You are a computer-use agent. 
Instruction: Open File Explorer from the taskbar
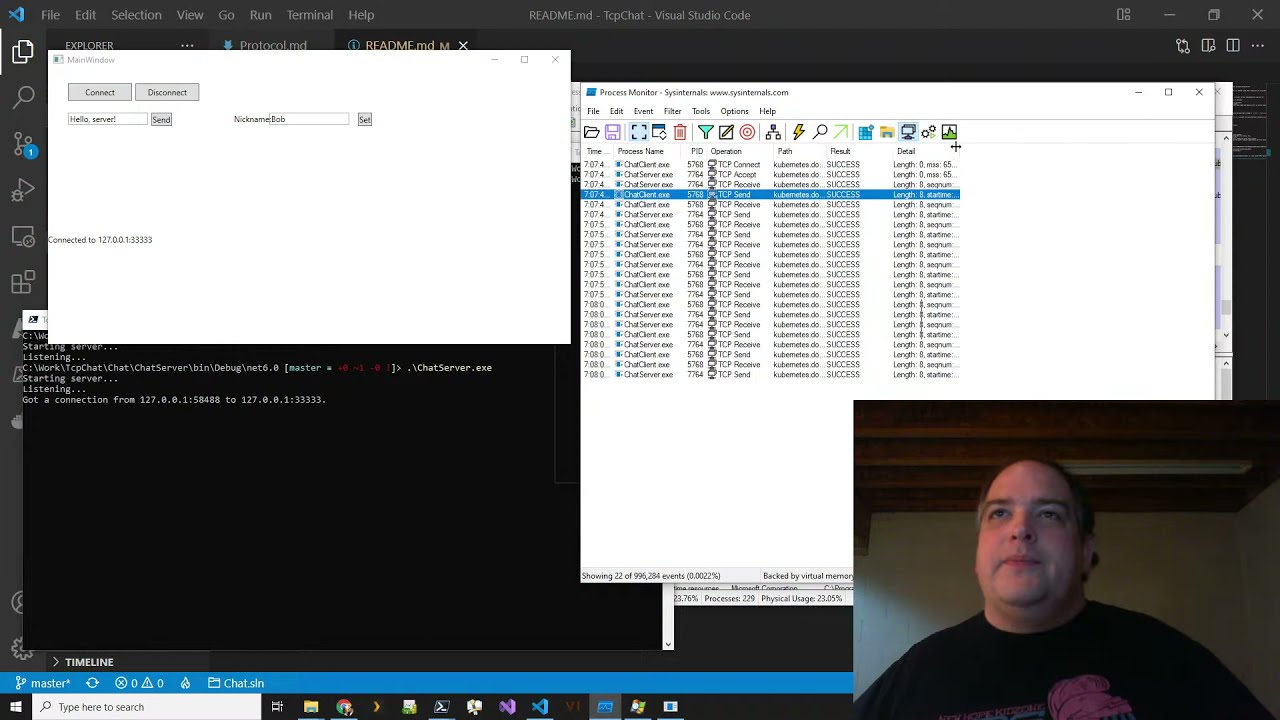[311, 707]
